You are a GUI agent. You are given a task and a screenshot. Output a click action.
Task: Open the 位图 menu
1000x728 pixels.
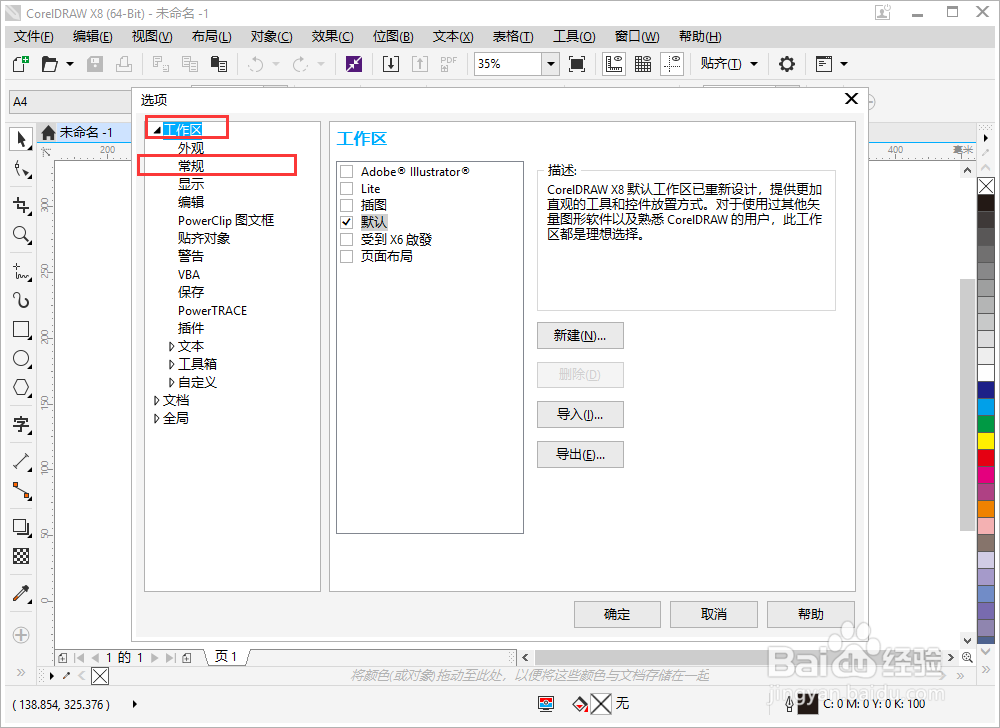click(x=393, y=36)
